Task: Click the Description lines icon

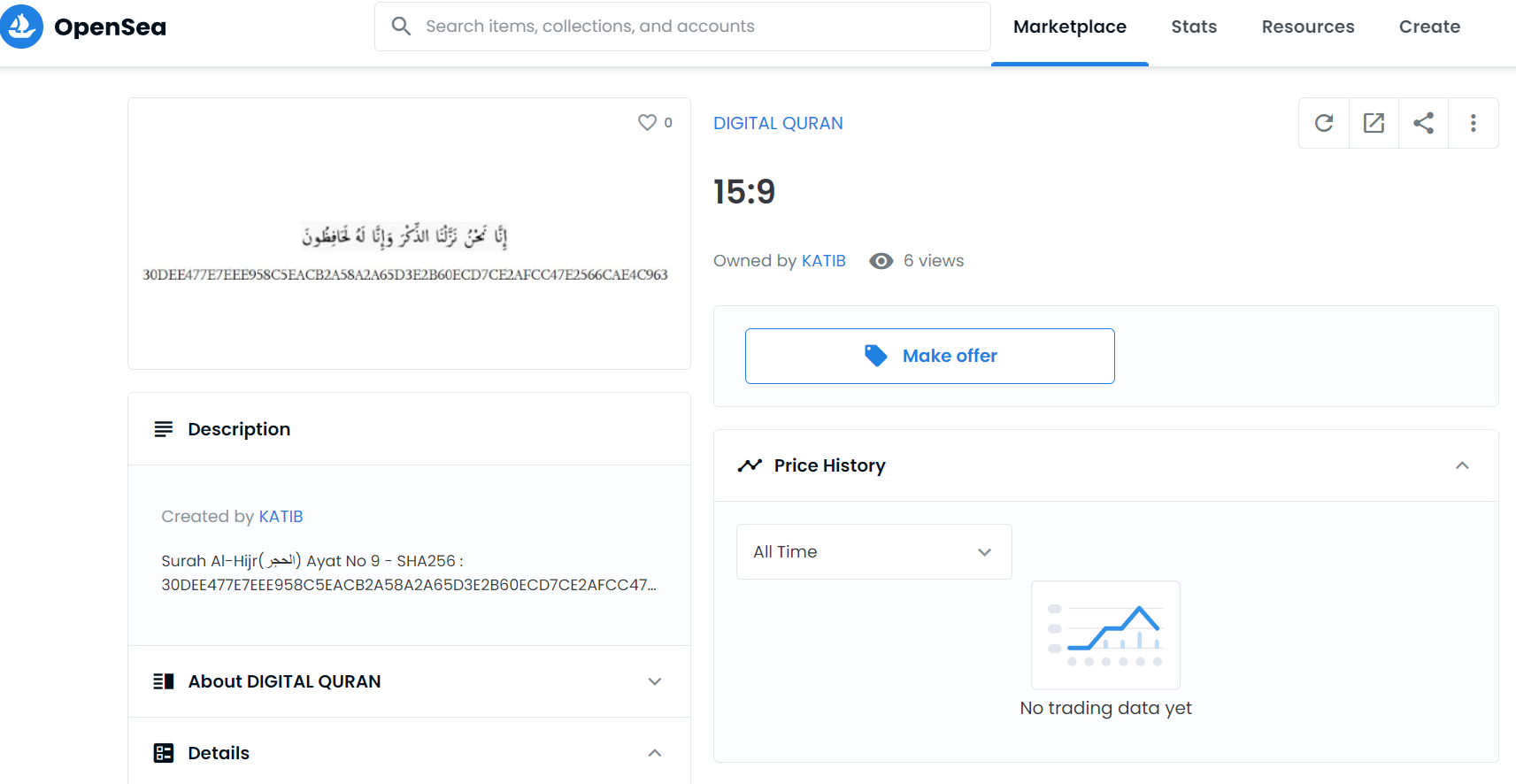Action: click(164, 429)
